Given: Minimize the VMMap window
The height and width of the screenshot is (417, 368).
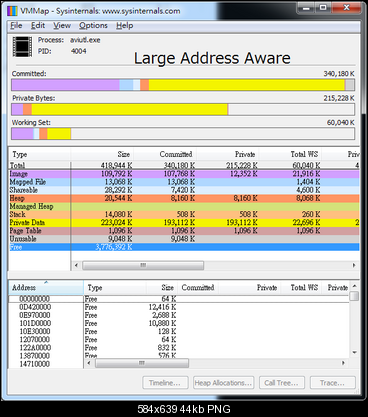Looking at the screenshot, I should click(306, 8).
